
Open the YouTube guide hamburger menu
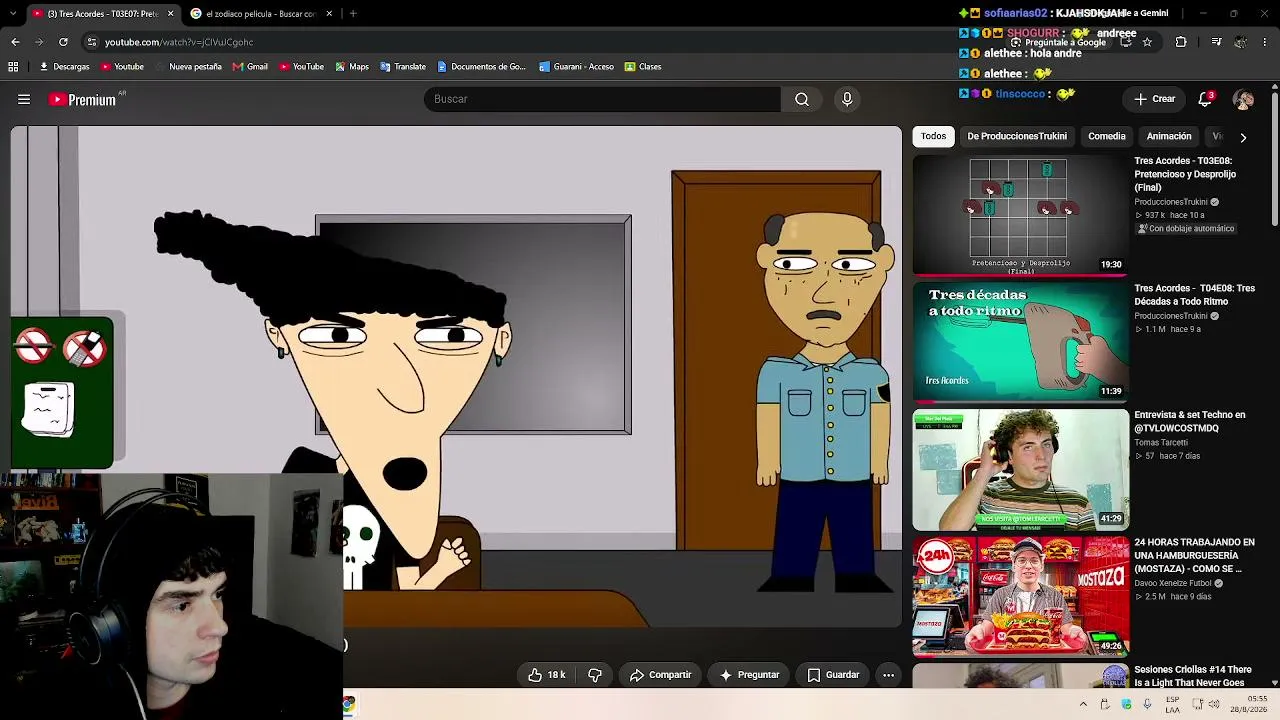(24, 99)
